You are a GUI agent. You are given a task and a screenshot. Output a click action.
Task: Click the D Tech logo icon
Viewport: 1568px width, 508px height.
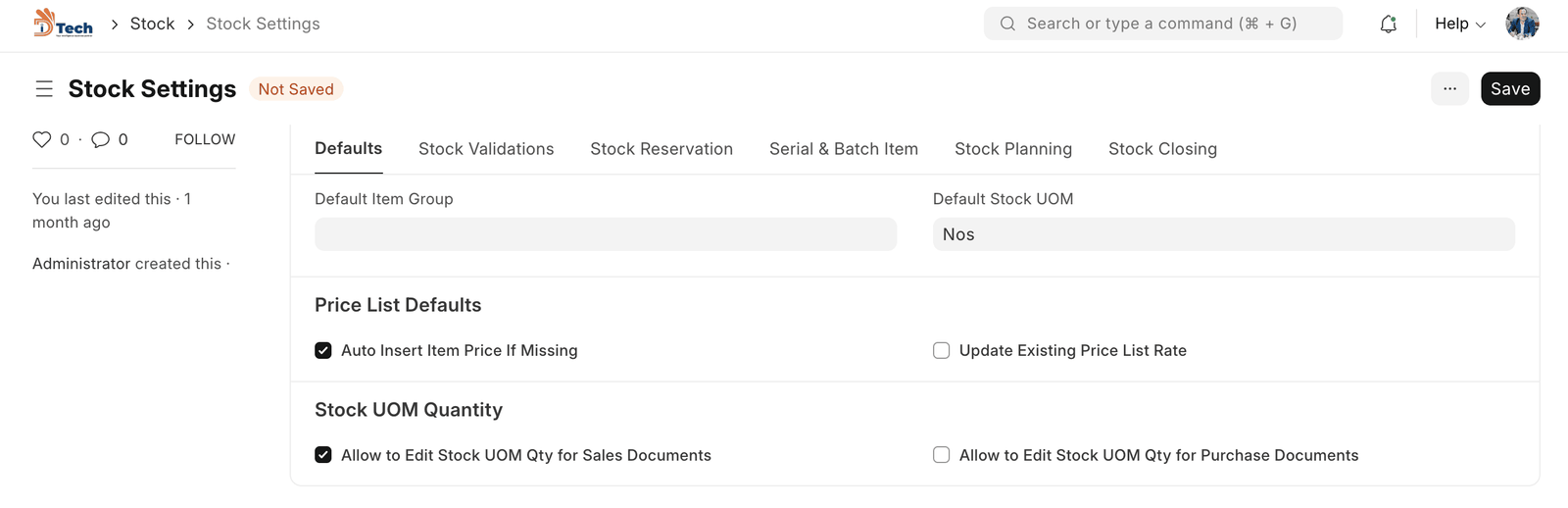63,24
